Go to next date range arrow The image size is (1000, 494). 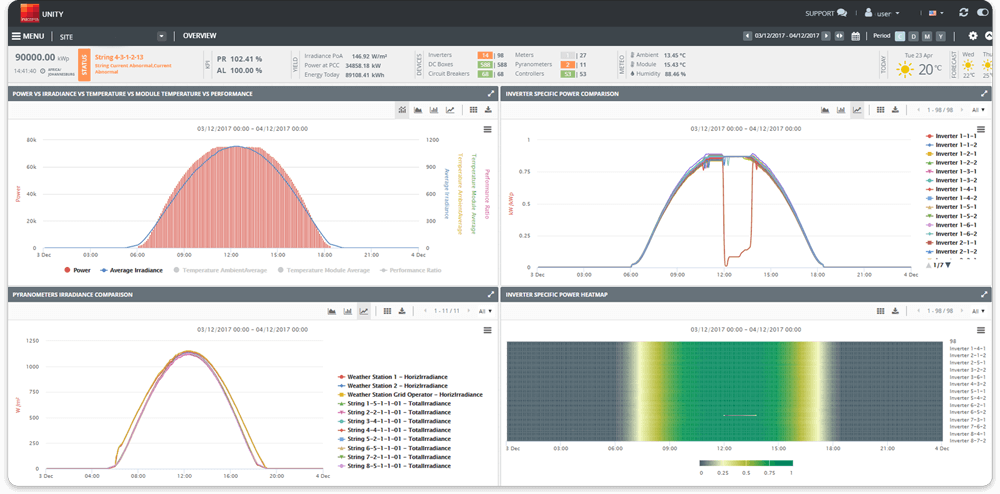(x=826, y=36)
